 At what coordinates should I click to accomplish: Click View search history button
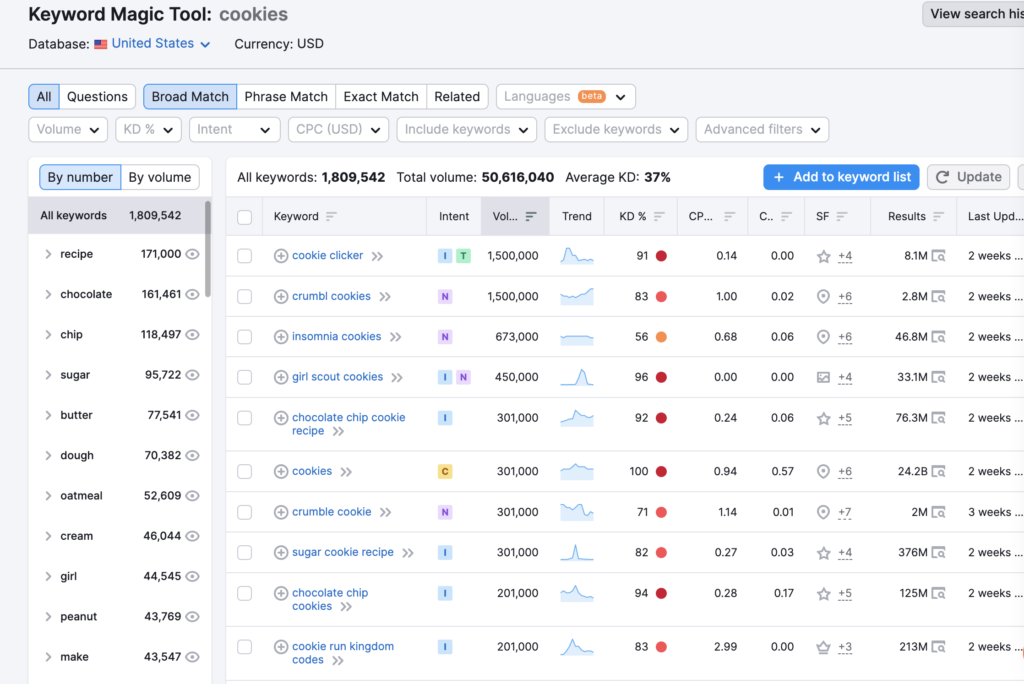[973, 14]
